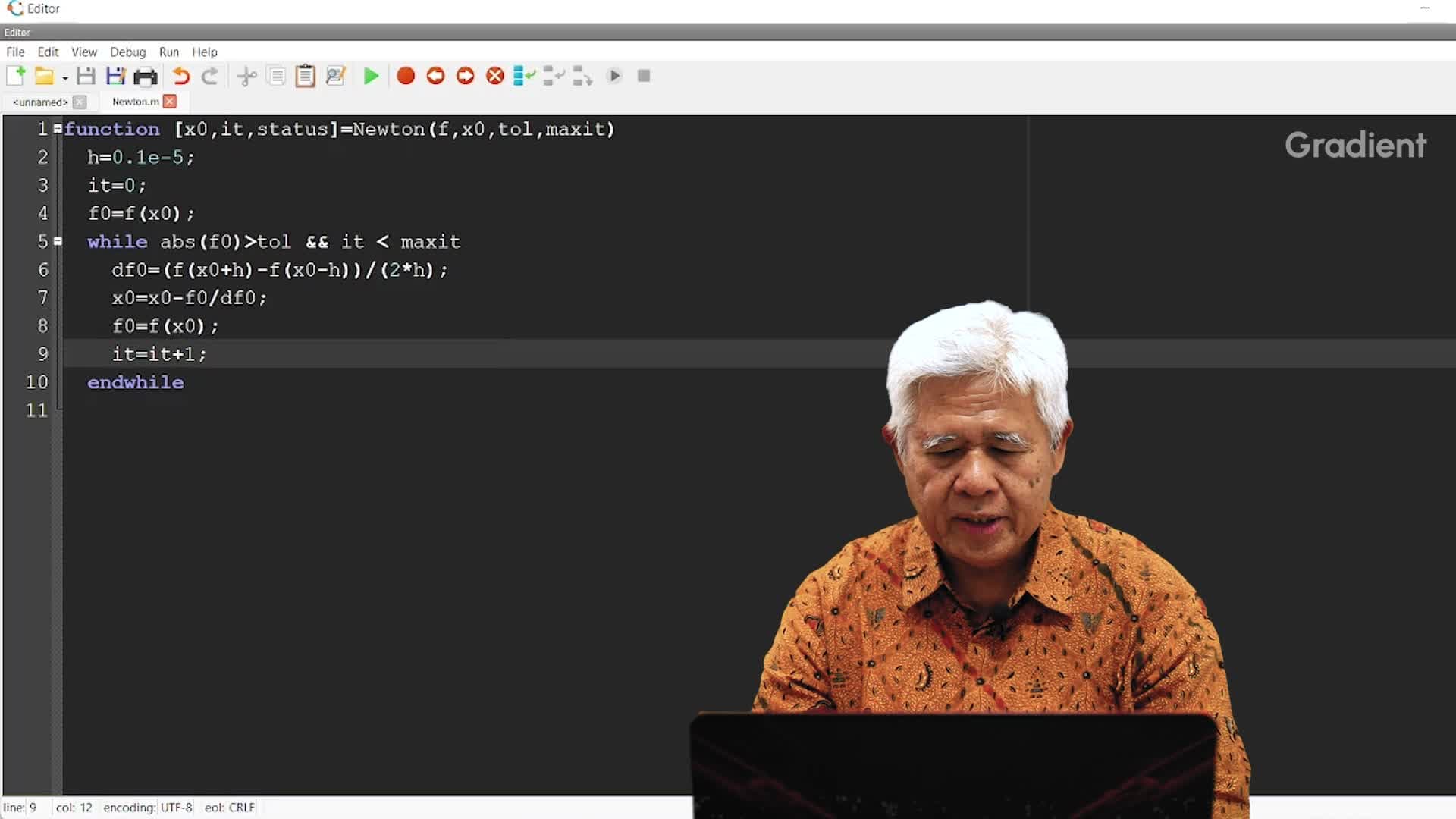This screenshot has height=819, width=1456.
Task: Click the 'while' keyword in code
Action: 118,241
